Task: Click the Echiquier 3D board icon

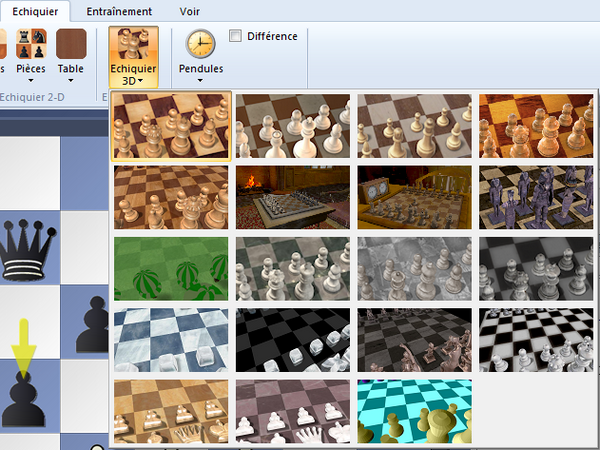Action: pyautogui.click(x=133, y=44)
